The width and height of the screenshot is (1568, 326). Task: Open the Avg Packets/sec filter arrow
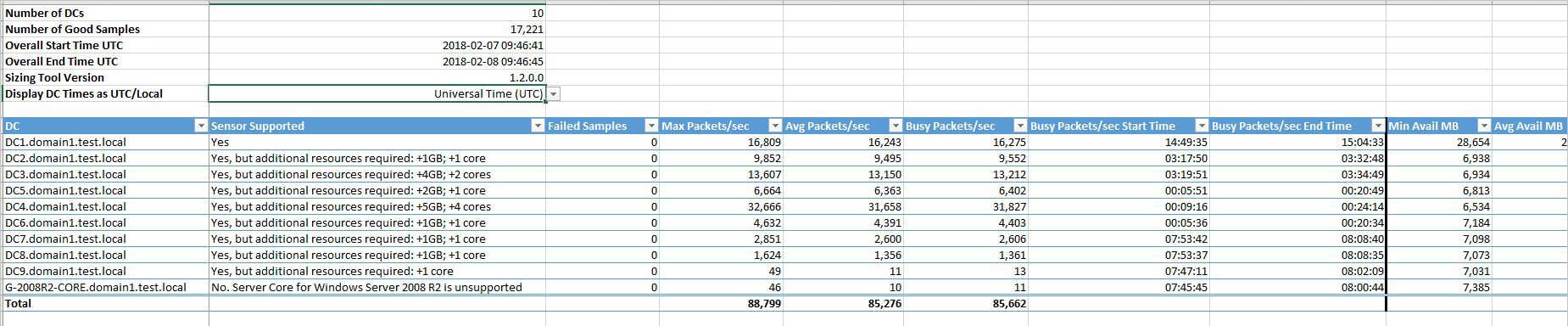[x=896, y=126]
